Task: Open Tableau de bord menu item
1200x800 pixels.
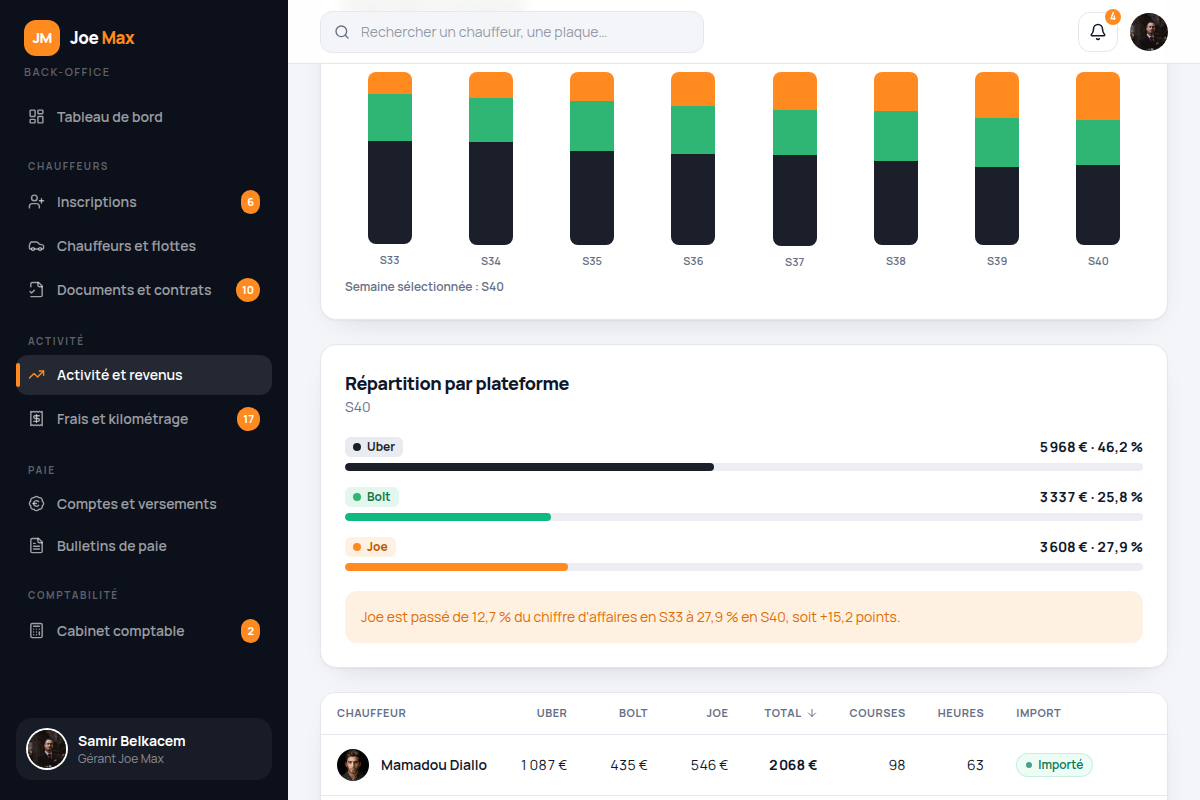Action: pyautogui.click(x=144, y=117)
